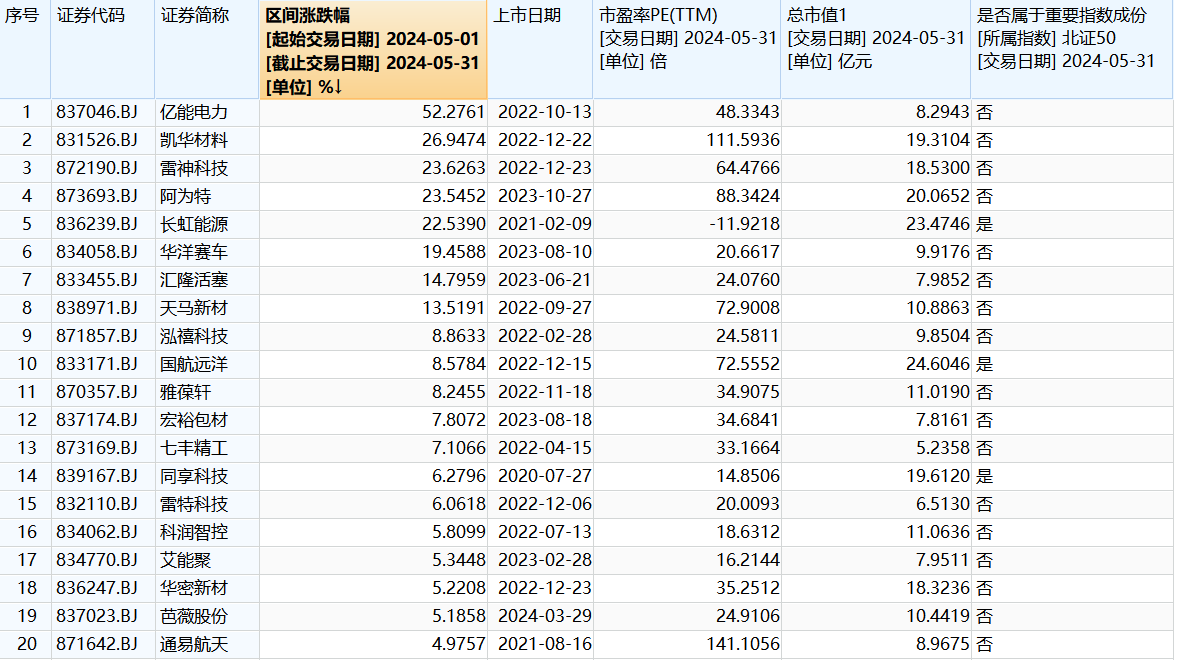The width and height of the screenshot is (1177, 660).
Task: Select the stock name 雷神科技
Action: click(x=194, y=168)
